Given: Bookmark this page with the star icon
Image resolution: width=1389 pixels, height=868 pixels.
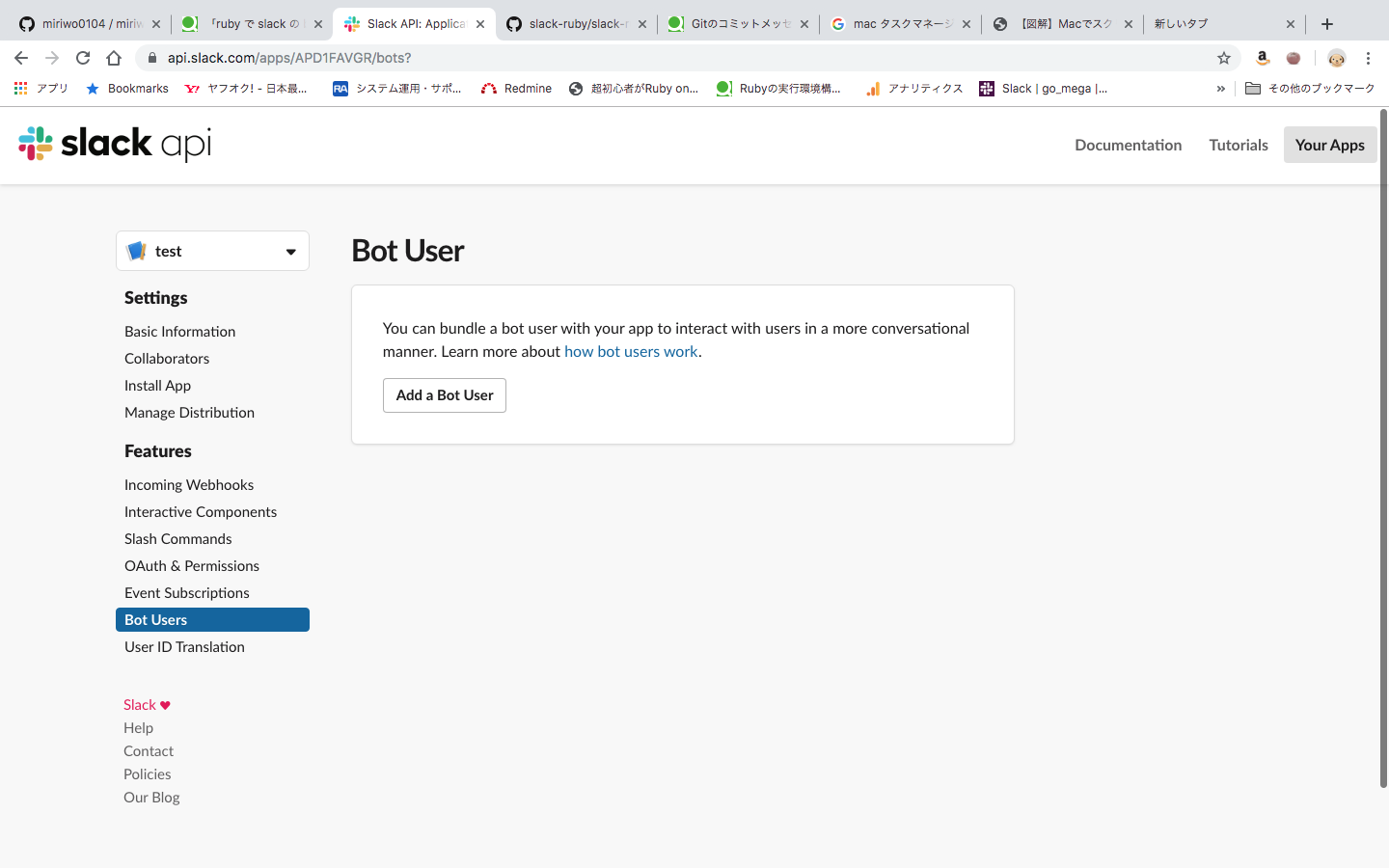Looking at the screenshot, I should point(1224,58).
